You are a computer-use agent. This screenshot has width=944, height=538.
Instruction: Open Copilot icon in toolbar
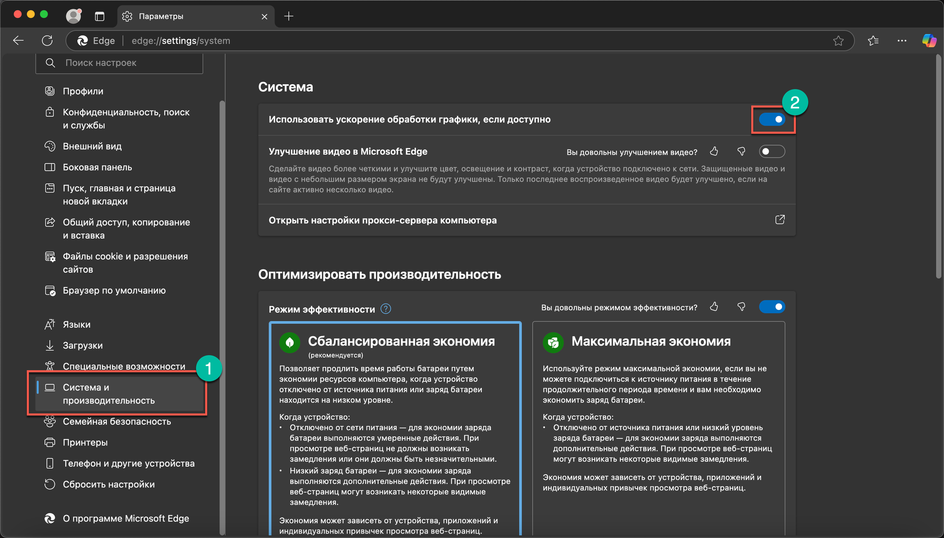[929, 40]
